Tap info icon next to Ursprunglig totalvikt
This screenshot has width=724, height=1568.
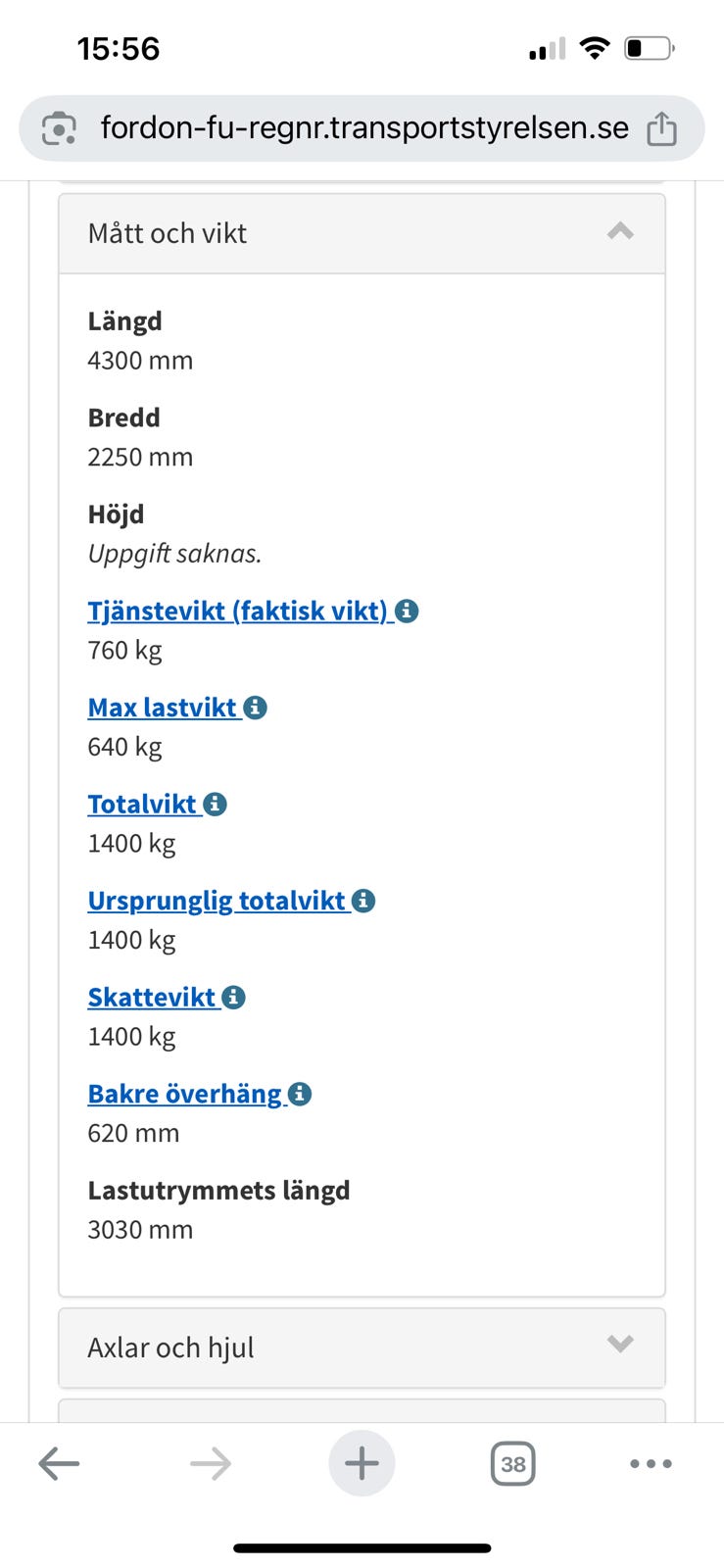363,901
